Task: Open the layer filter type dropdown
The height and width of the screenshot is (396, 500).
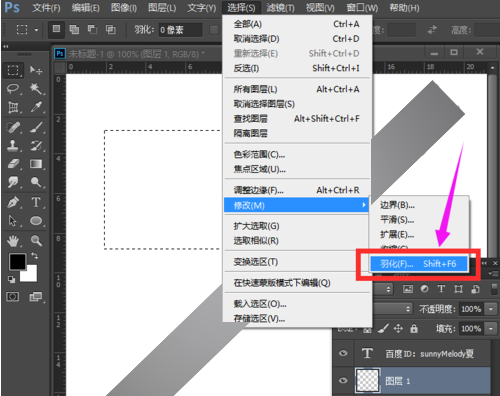Action: 383,289
